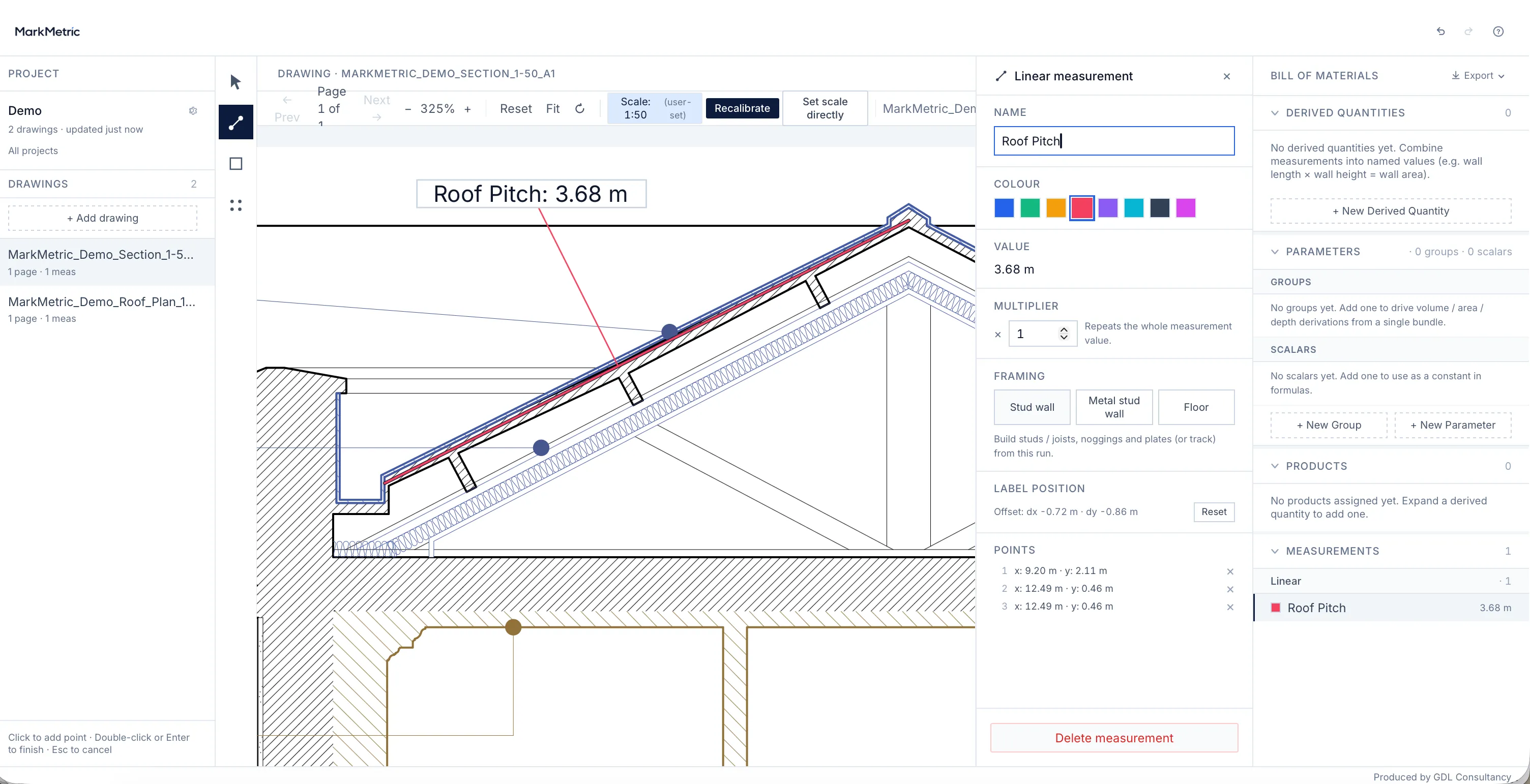Click New Derived Quantity button
Viewport: 1530px width, 784px height.
1391,212
